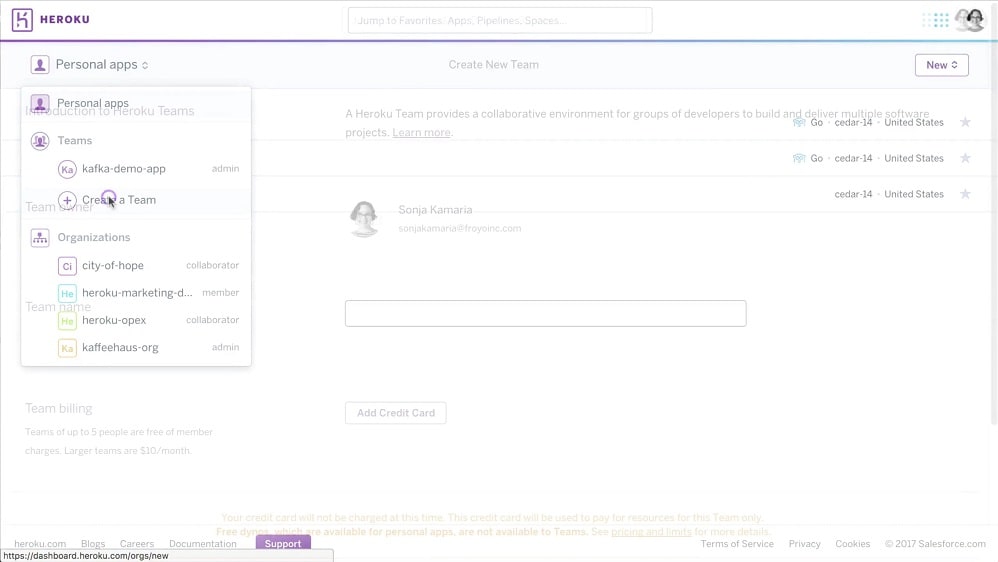
Task: Select the heroku-opex organization
Action: pos(136,320)
